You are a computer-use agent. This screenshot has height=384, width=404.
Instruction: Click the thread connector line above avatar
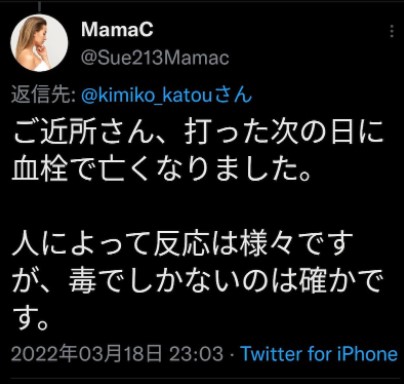[40, 6]
